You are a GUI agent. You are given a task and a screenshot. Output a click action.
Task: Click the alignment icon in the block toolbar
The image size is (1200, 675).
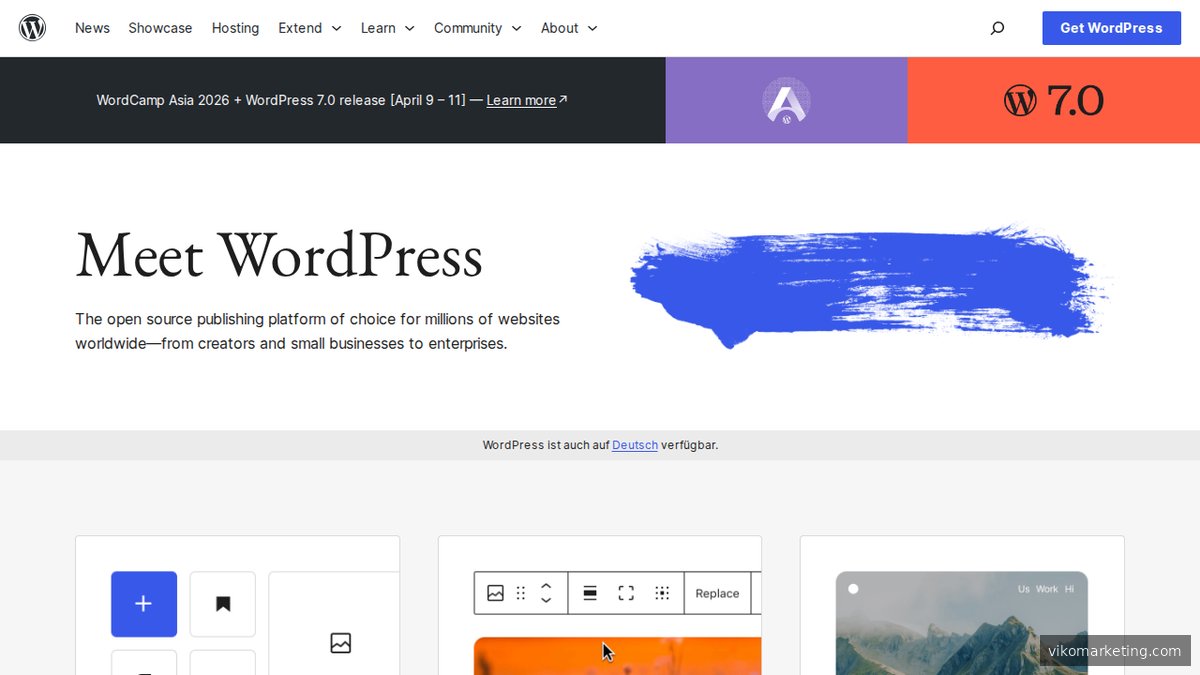coord(589,592)
